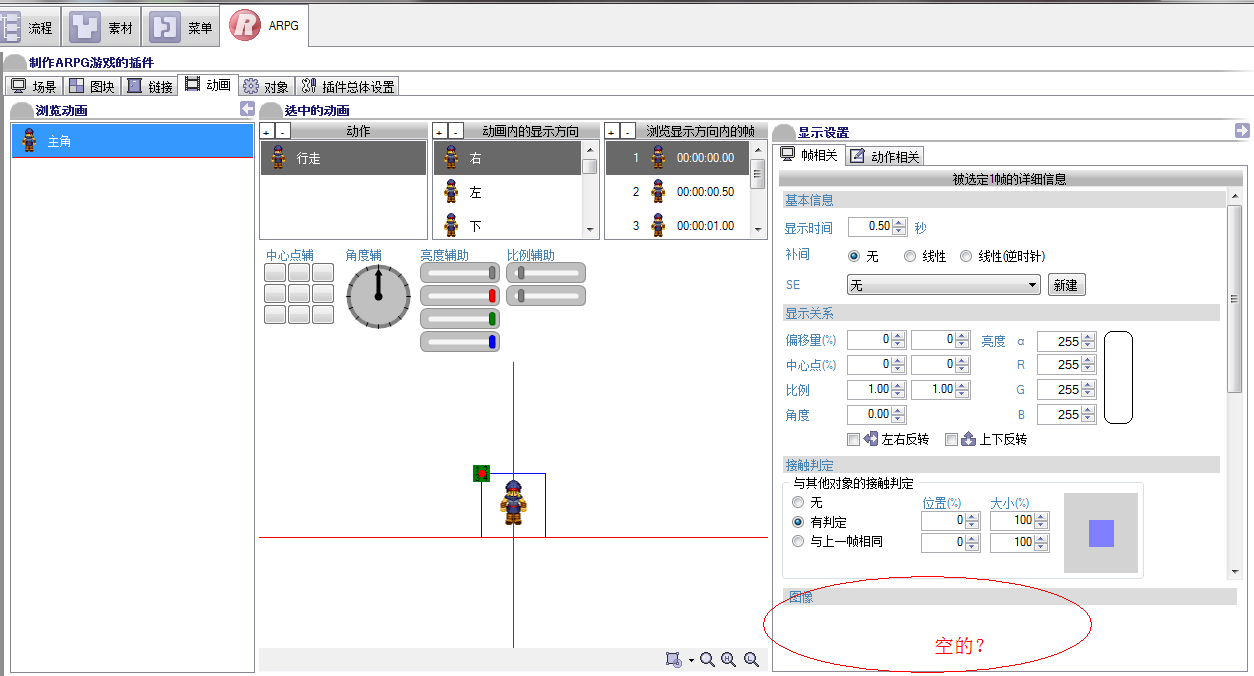This screenshot has width=1254, height=676.
Task: Click the B brightness value stepper
Action: point(1089,414)
